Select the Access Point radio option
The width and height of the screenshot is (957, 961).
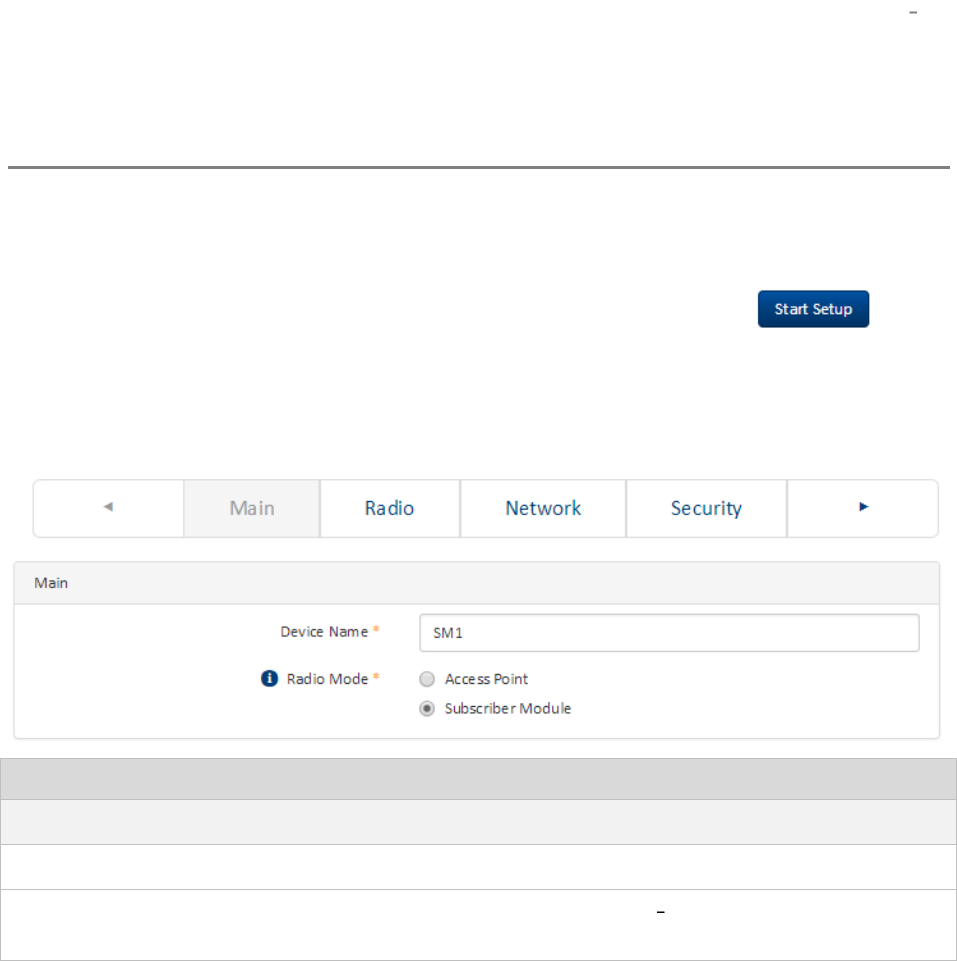click(427, 679)
